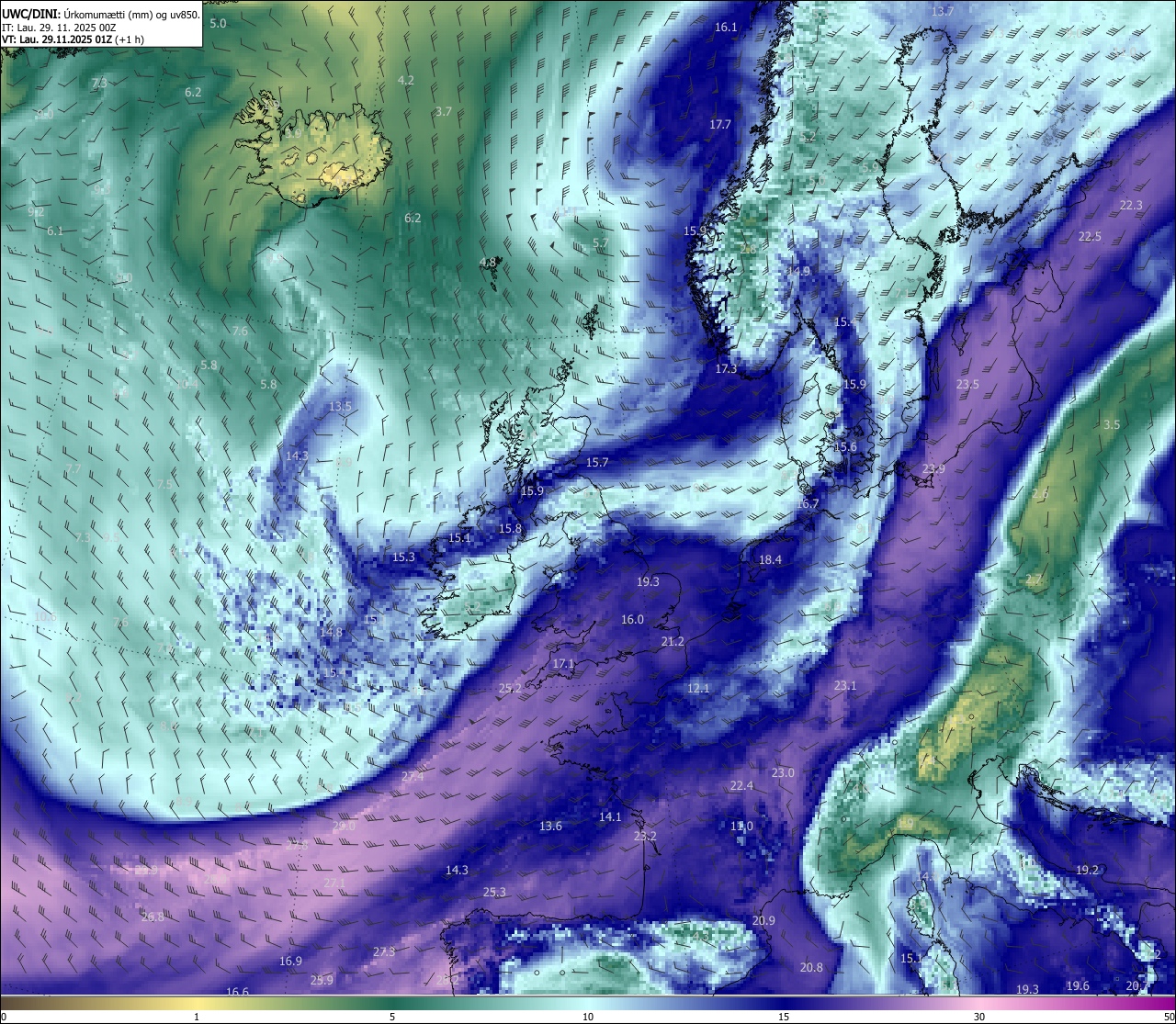Click the 23.2 value label

coord(645,836)
